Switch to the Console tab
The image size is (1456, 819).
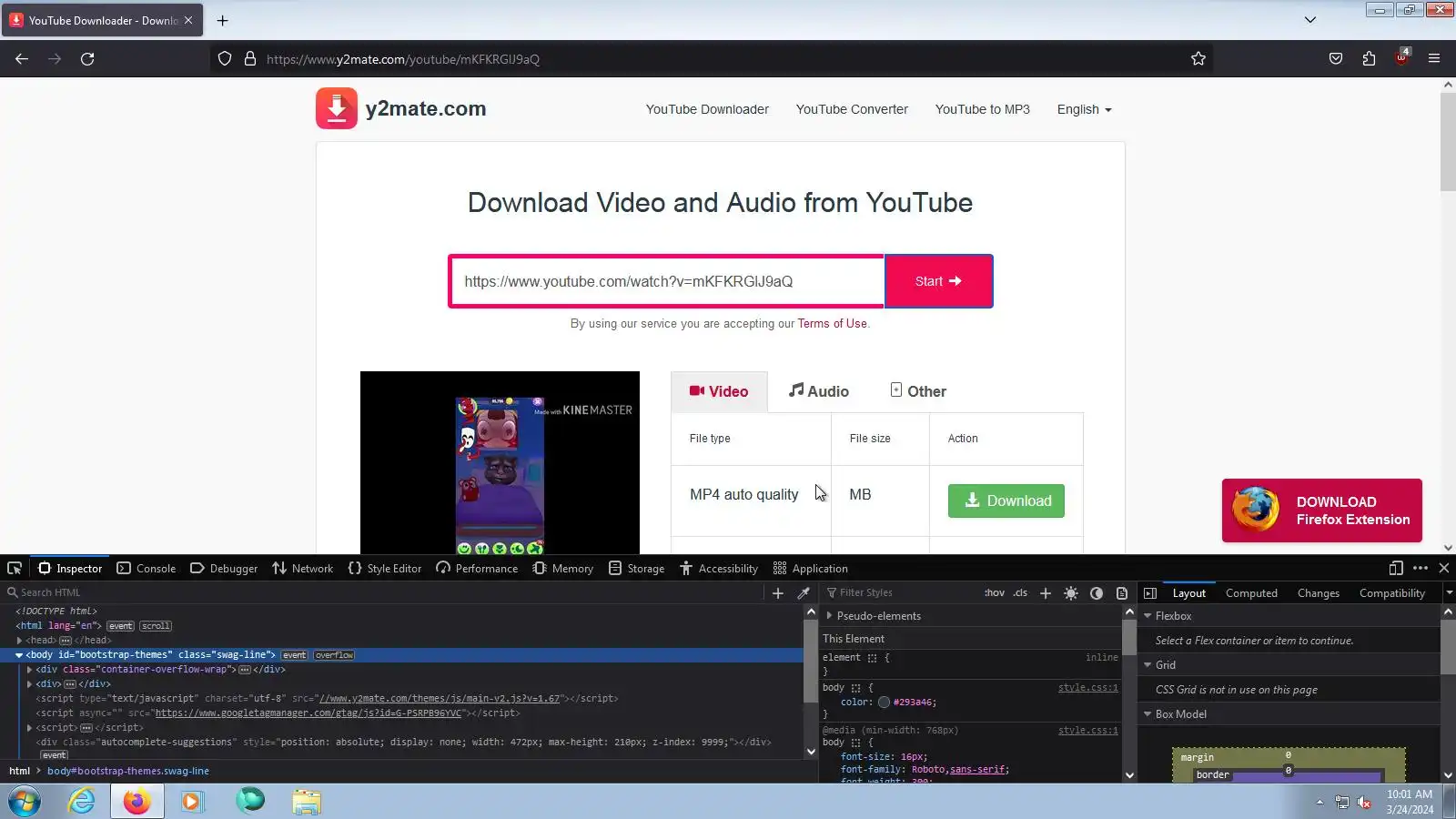[x=147, y=568]
